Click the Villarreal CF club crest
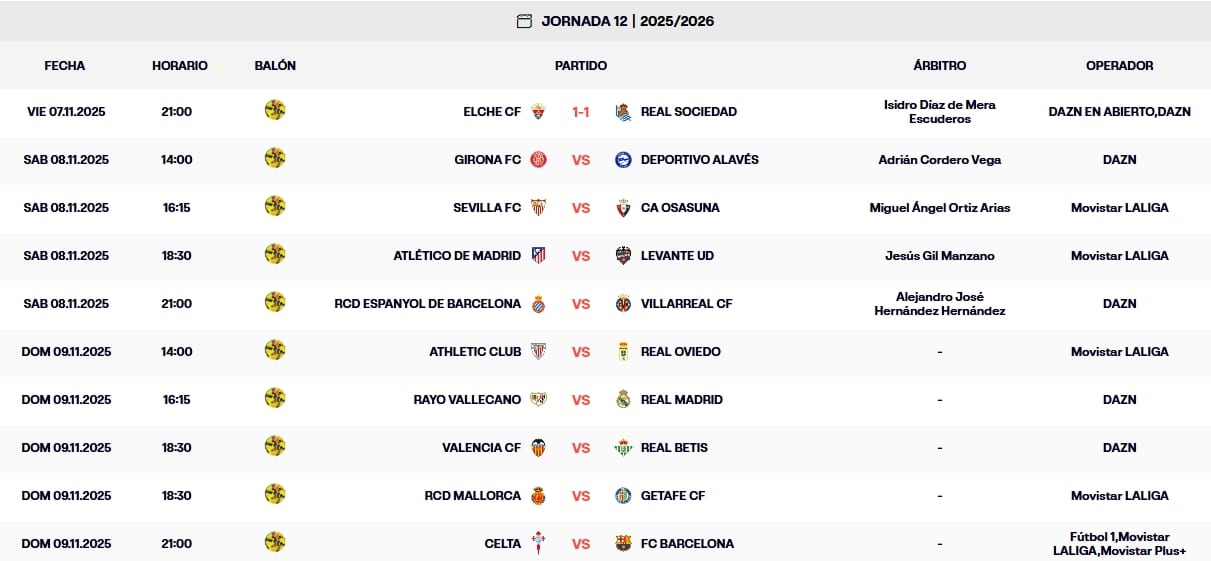1211x561 pixels. click(x=623, y=304)
